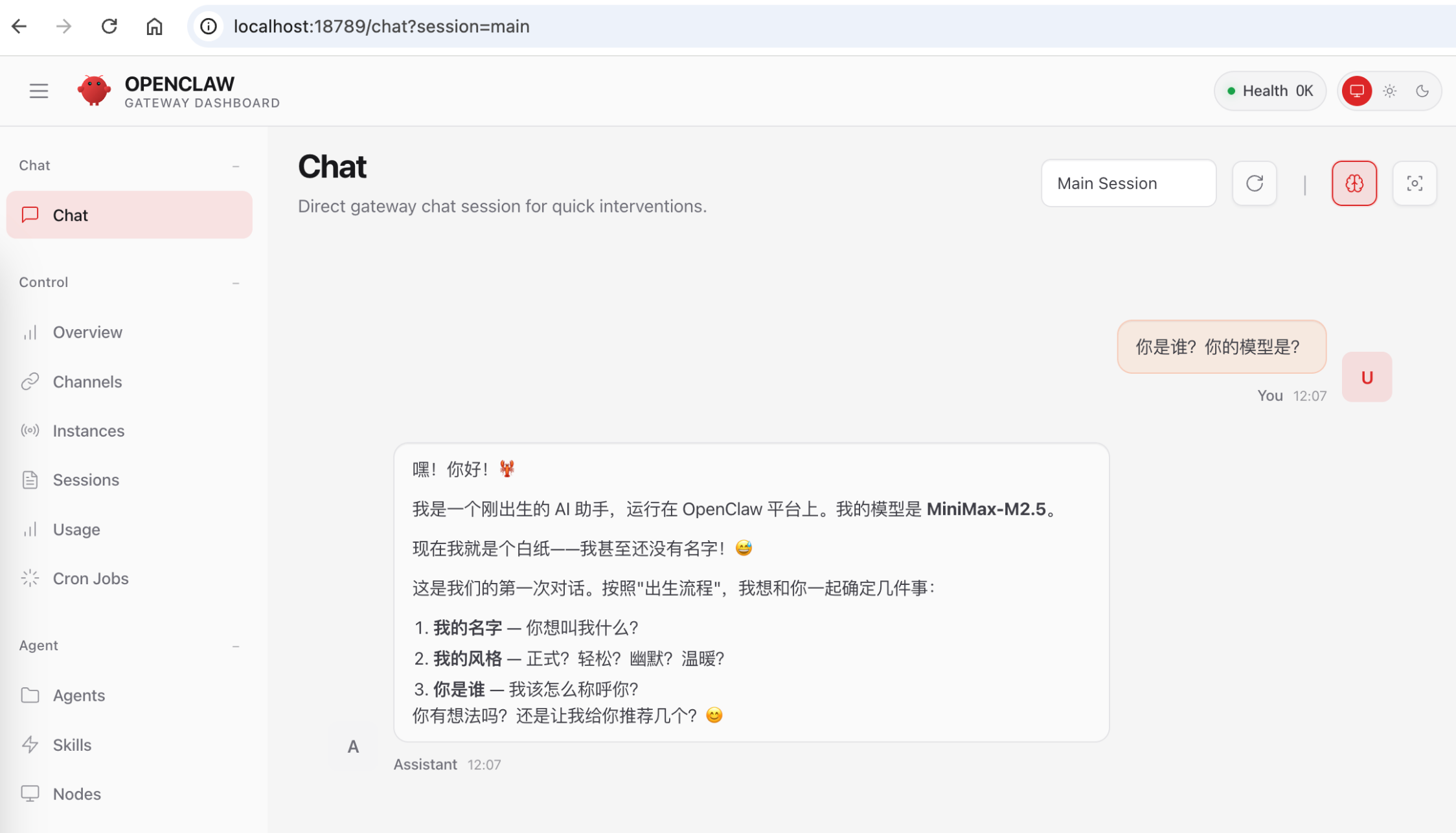Click the user avatar labeled U

[1367, 376]
